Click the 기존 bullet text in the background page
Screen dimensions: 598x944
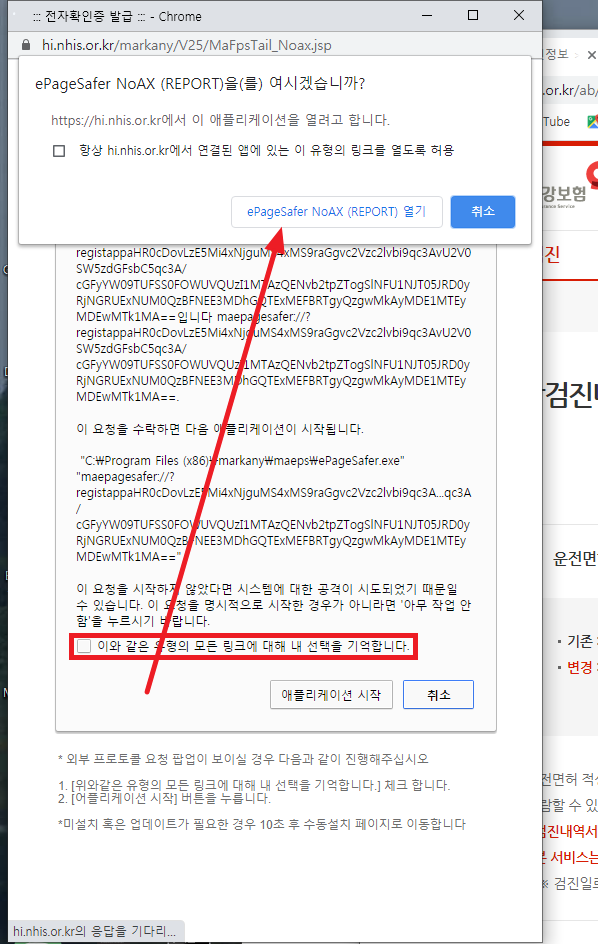click(579, 641)
